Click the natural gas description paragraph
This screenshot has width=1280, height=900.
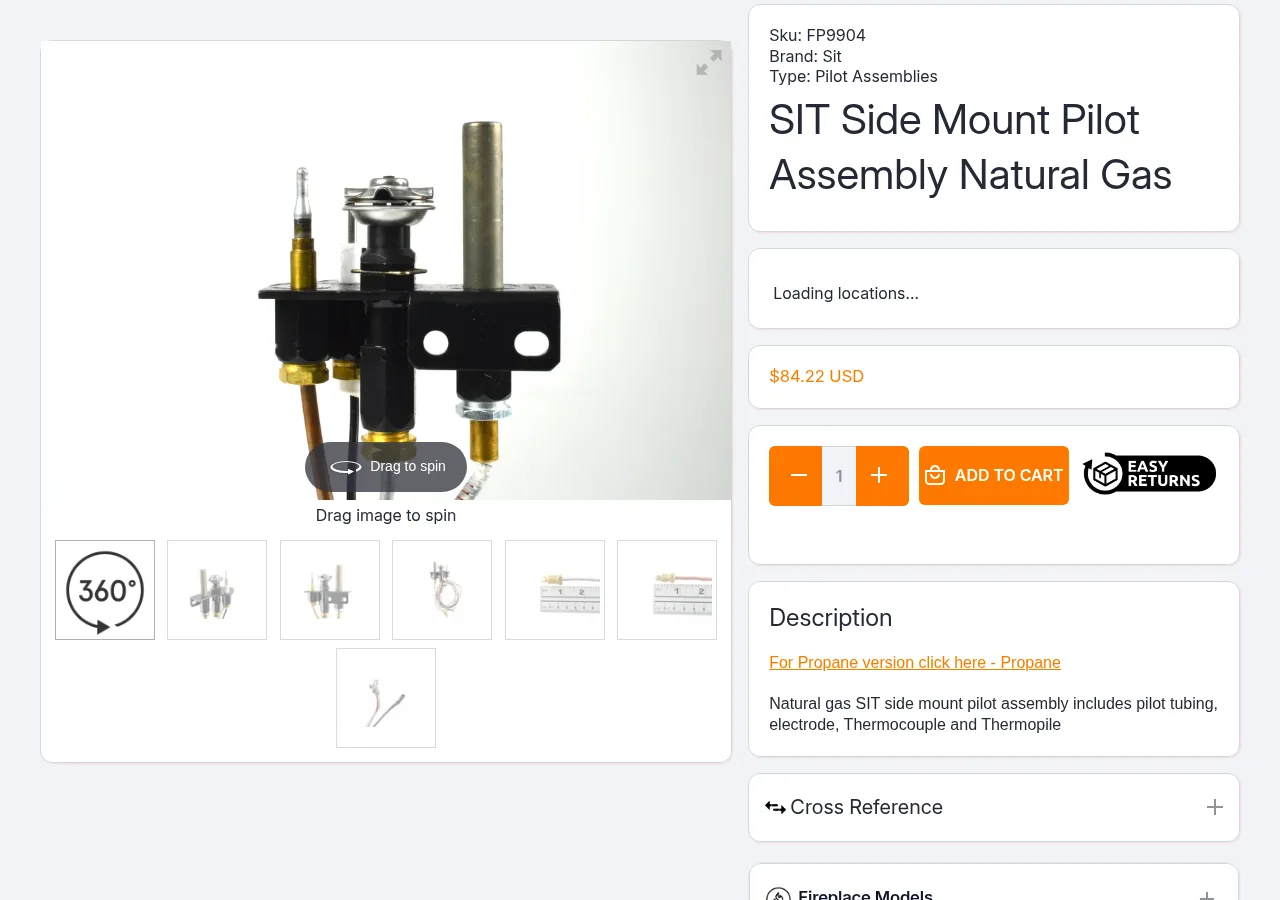pos(993,714)
